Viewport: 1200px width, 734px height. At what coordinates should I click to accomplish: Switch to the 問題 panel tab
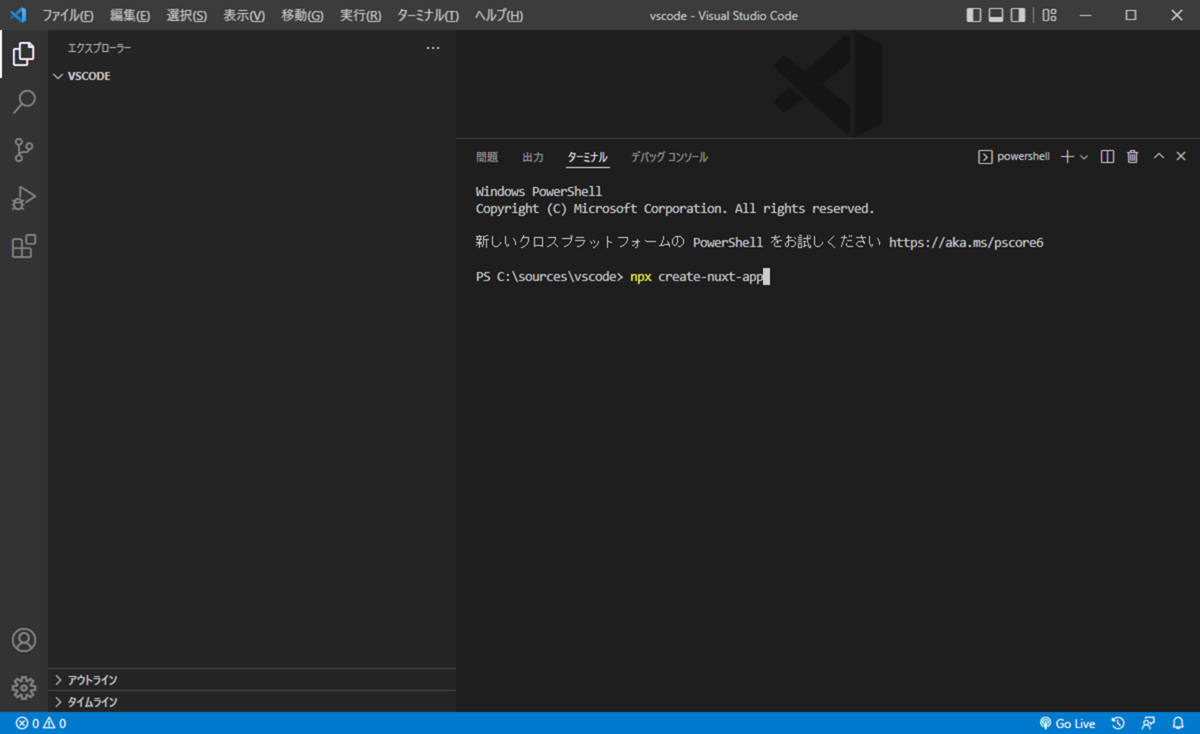(487, 157)
